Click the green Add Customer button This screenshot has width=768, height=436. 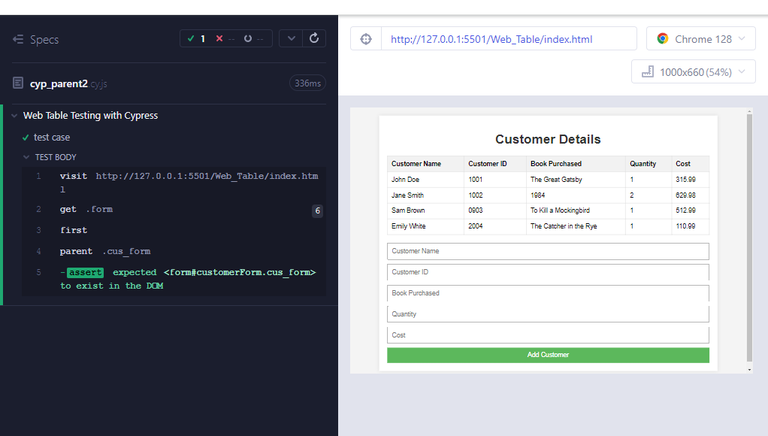point(548,355)
